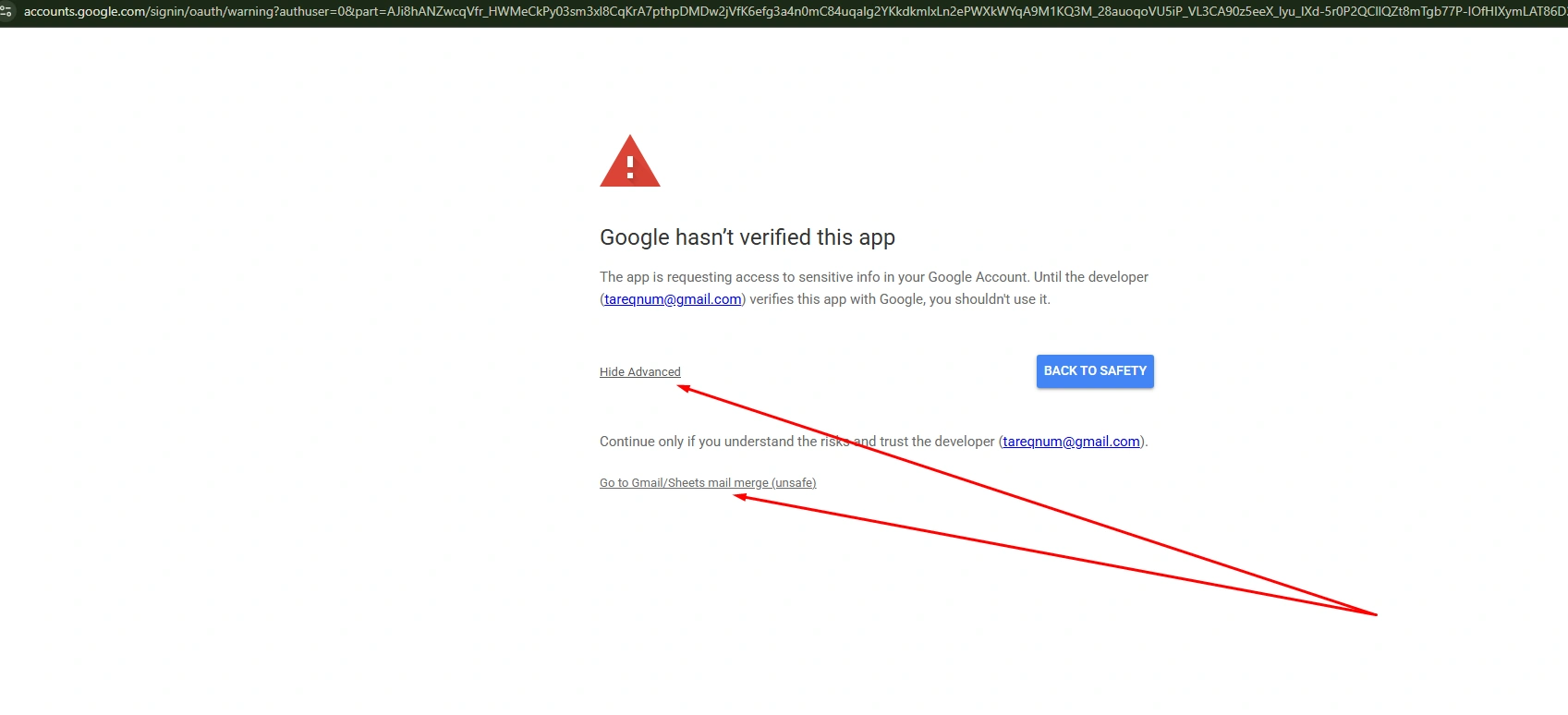The height and width of the screenshot is (715, 1568).
Task: Click the site settings icon in address bar
Action: pos(6,11)
